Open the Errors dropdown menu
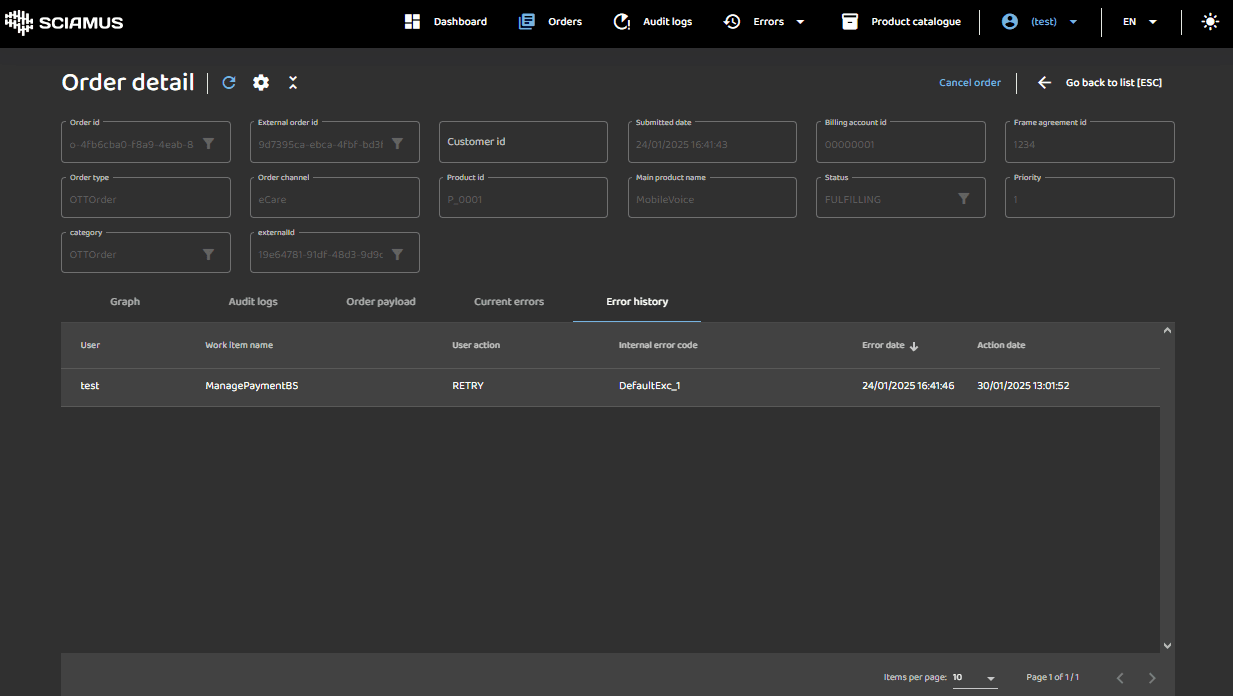Image resolution: width=1233 pixels, height=696 pixels. pos(766,21)
